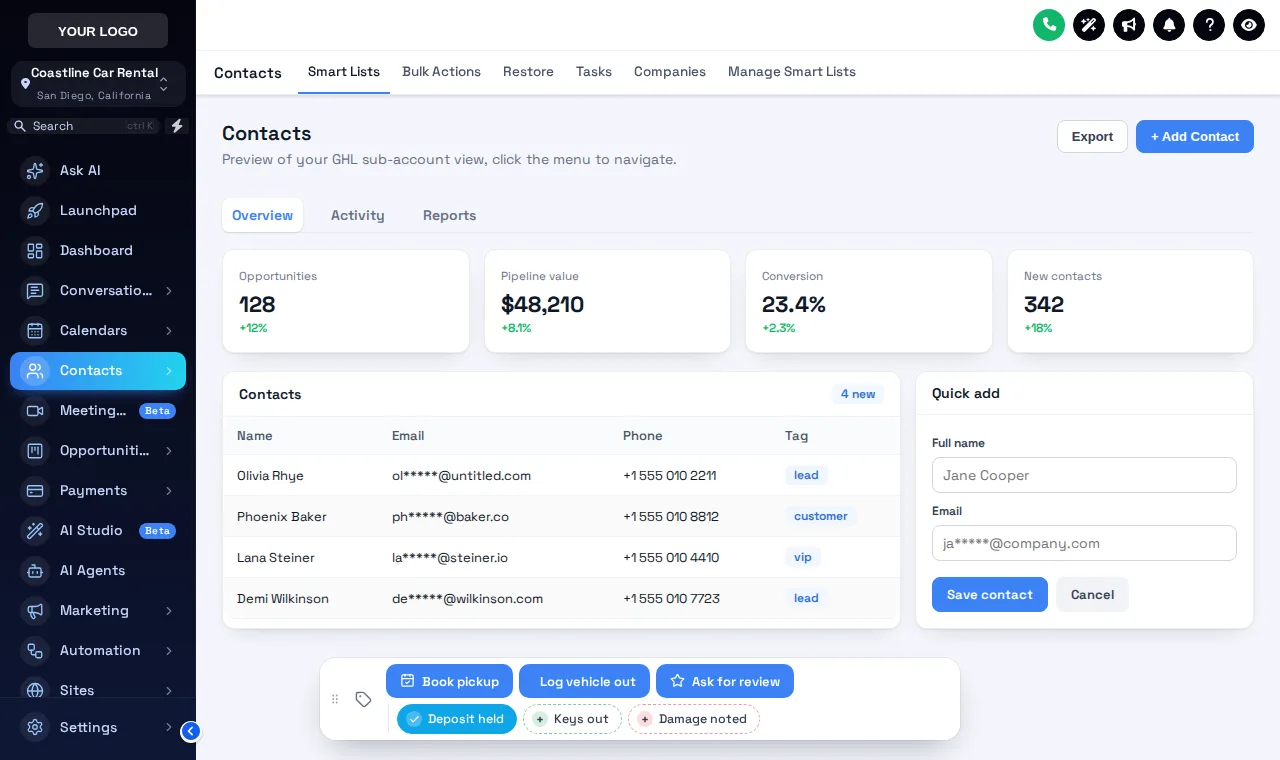Expand the Marketing sidebar chevron
Image resolution: width=1280 pixels, height=760 pixels.
click(169, 611)
